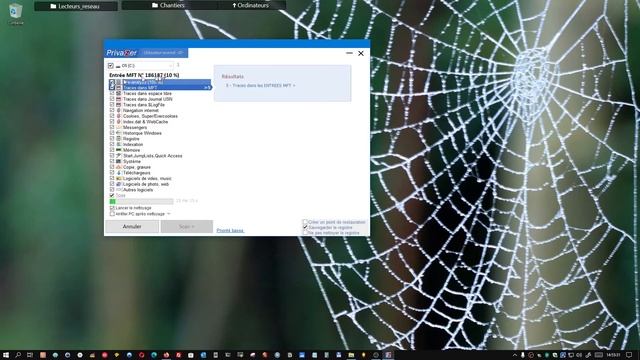Expand the arrow on the Traces dans MFT row

point(207,88)
